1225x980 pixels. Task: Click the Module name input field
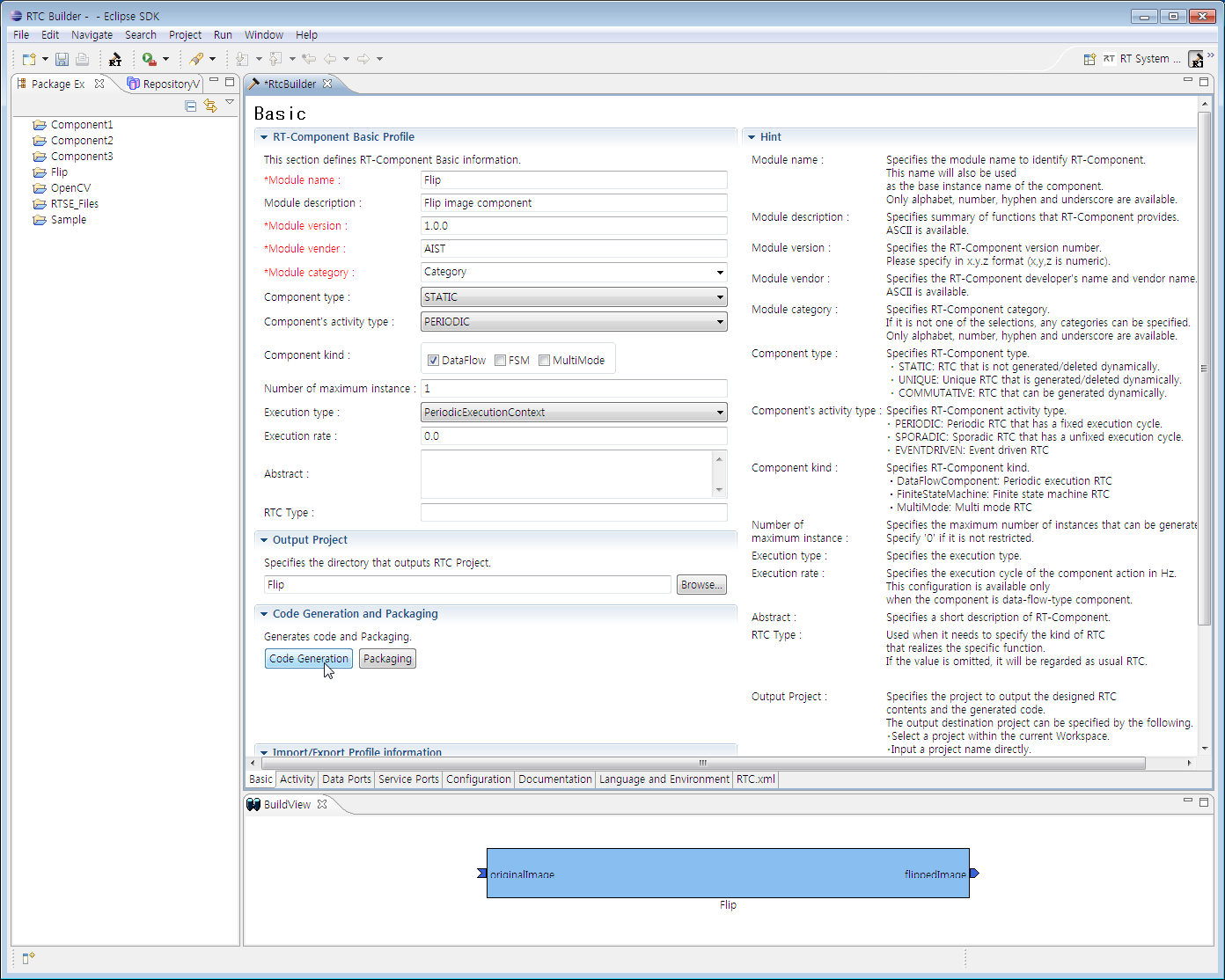point(574,180)
